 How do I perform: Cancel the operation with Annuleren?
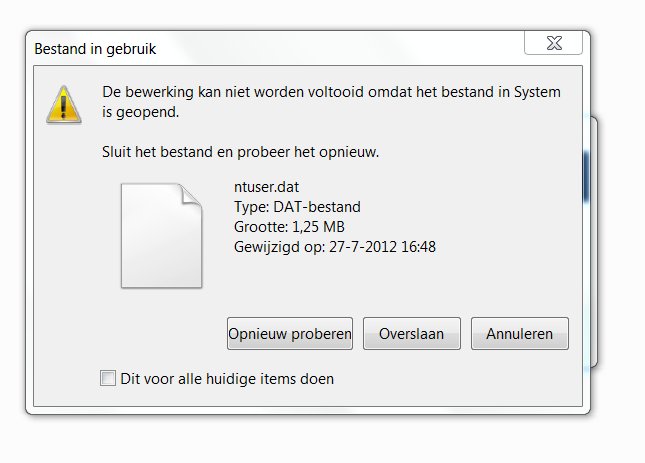pyautogui.click(x=520, y=333)
